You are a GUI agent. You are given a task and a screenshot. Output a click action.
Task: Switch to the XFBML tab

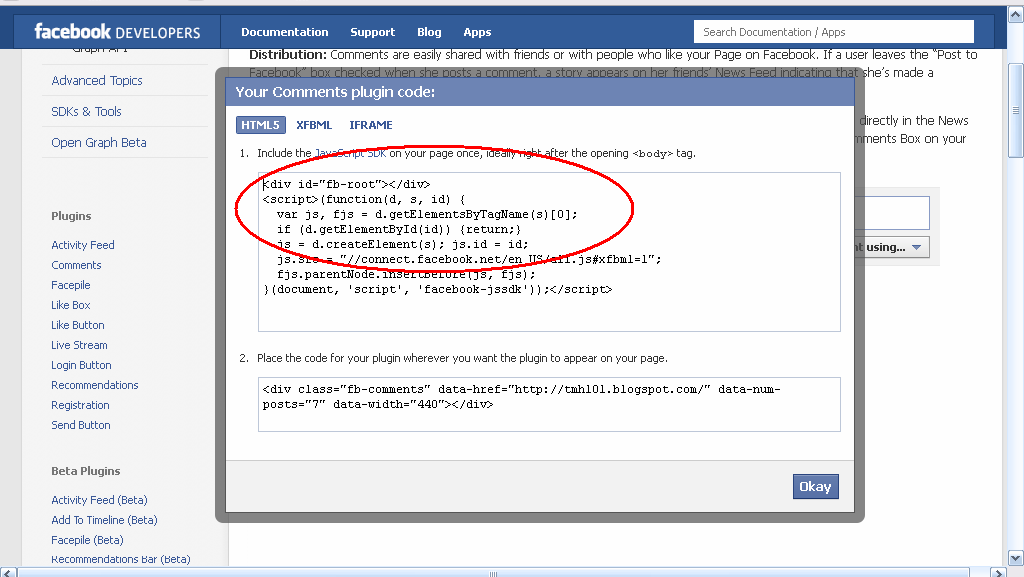click(x=314, y=125)
